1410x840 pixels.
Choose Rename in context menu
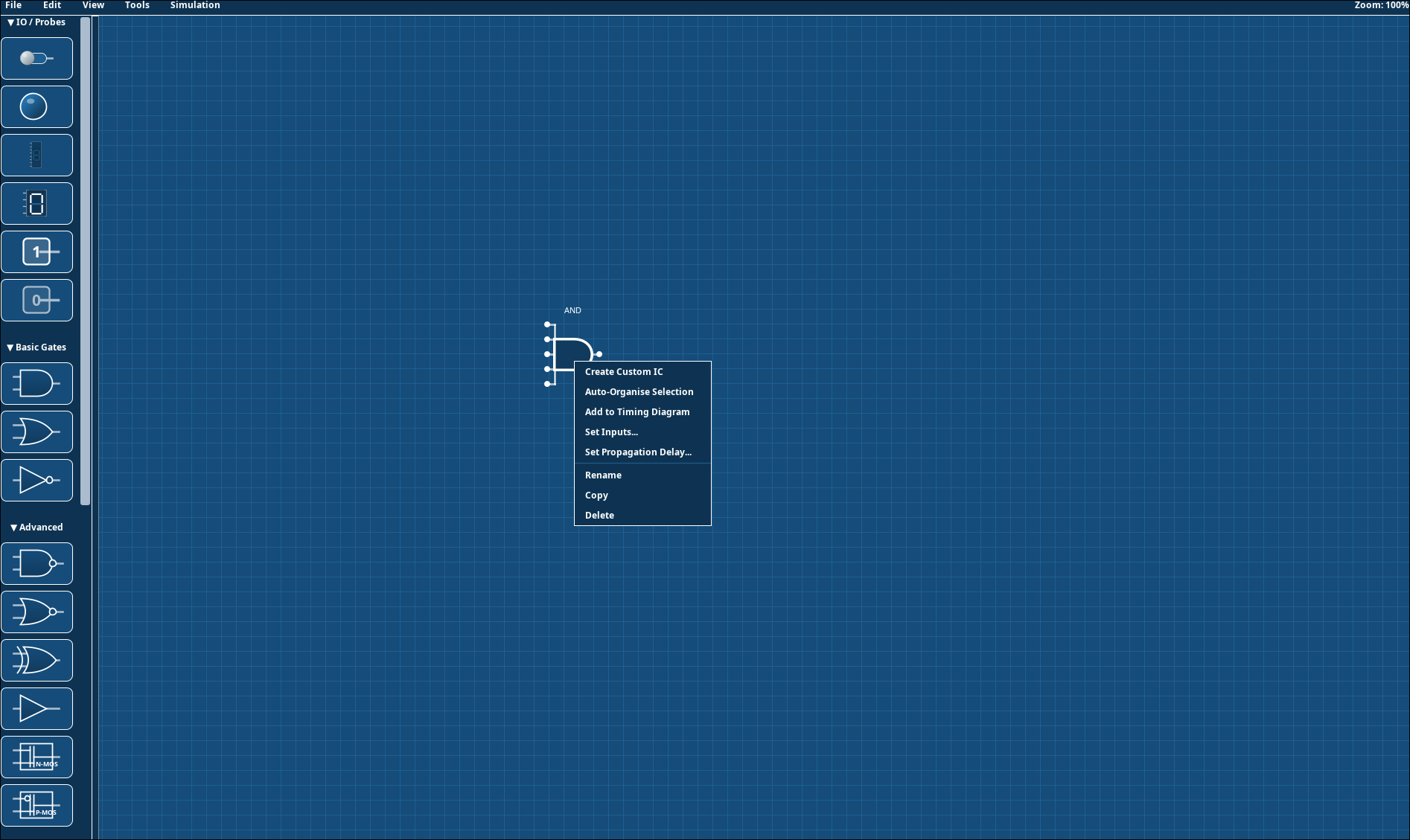pos(642,475)
